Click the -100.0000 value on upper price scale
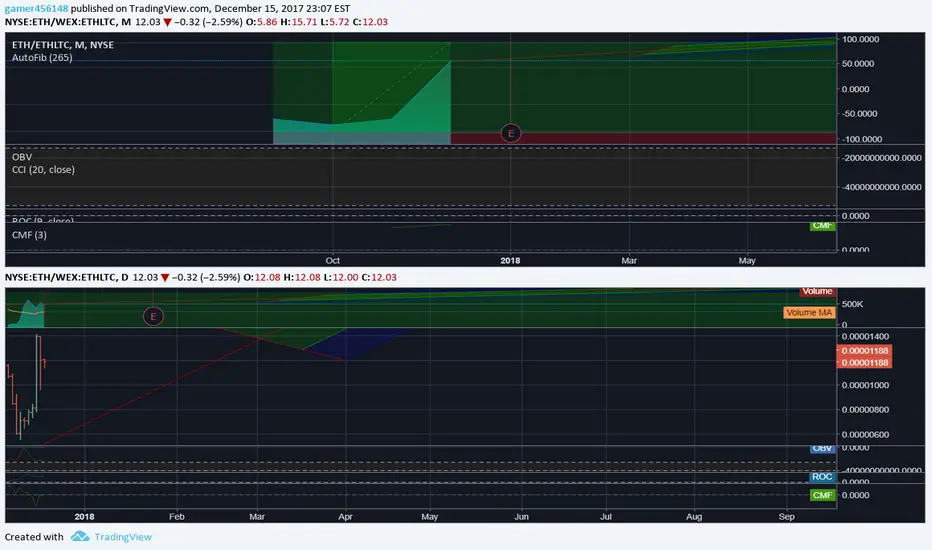The image size is (932, 550). 862,139
